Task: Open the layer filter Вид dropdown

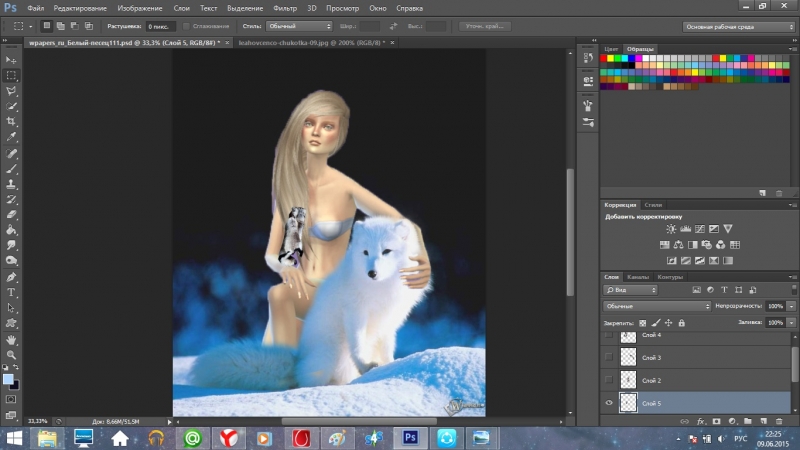Action: point(631,290)
